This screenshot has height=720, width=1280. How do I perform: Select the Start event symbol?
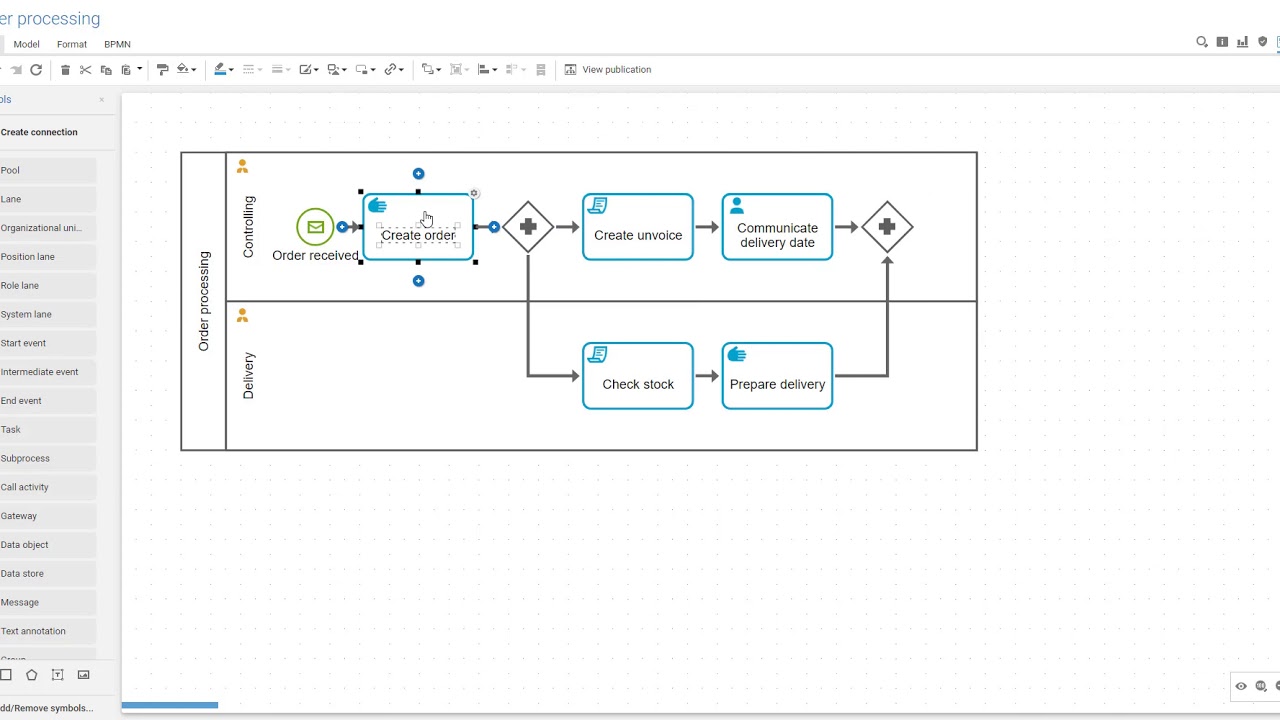(48, 343)
